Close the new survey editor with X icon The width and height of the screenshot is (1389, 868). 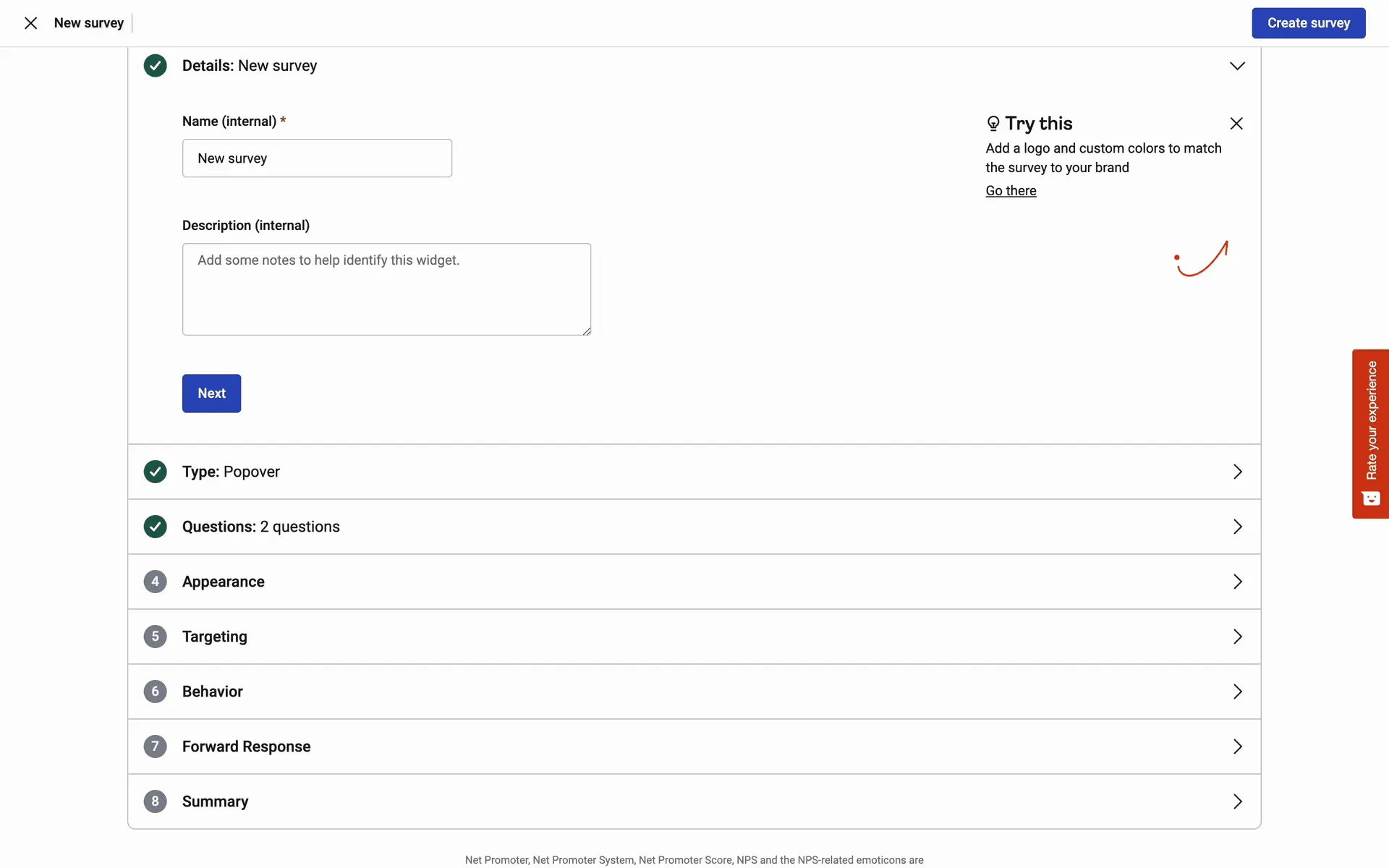[30, 23]
